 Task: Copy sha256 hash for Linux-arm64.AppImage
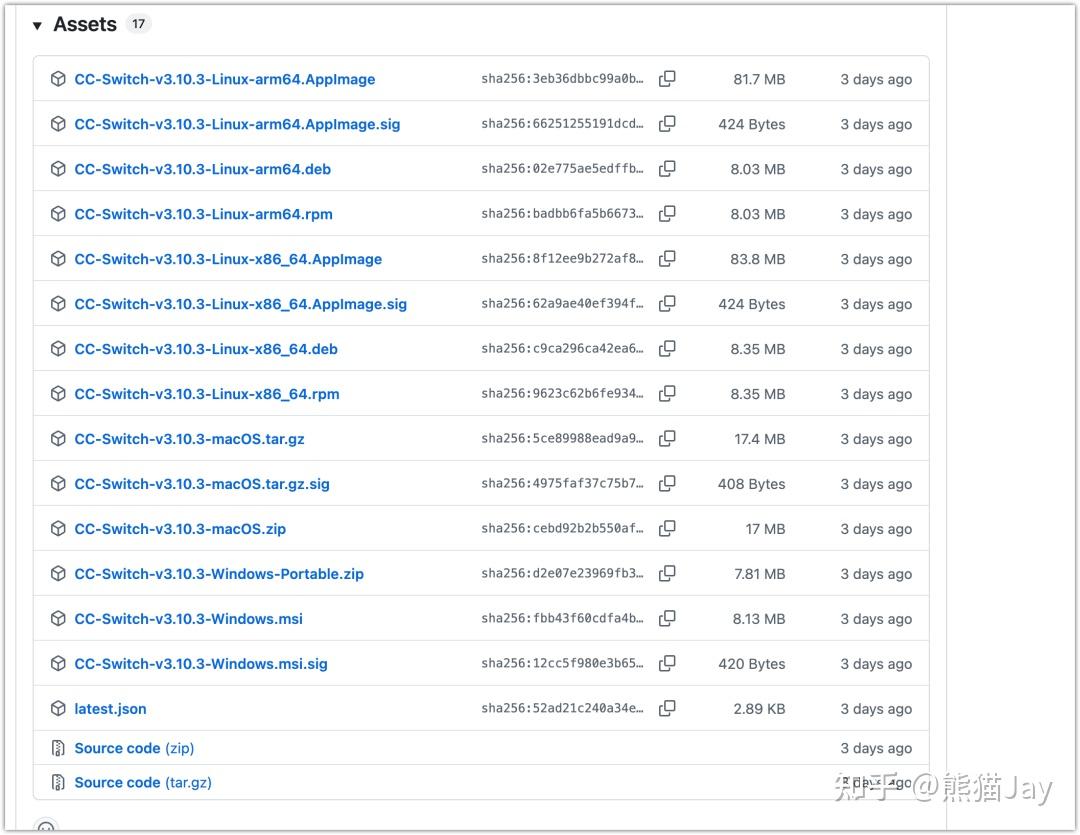click(x=667, y=79)
